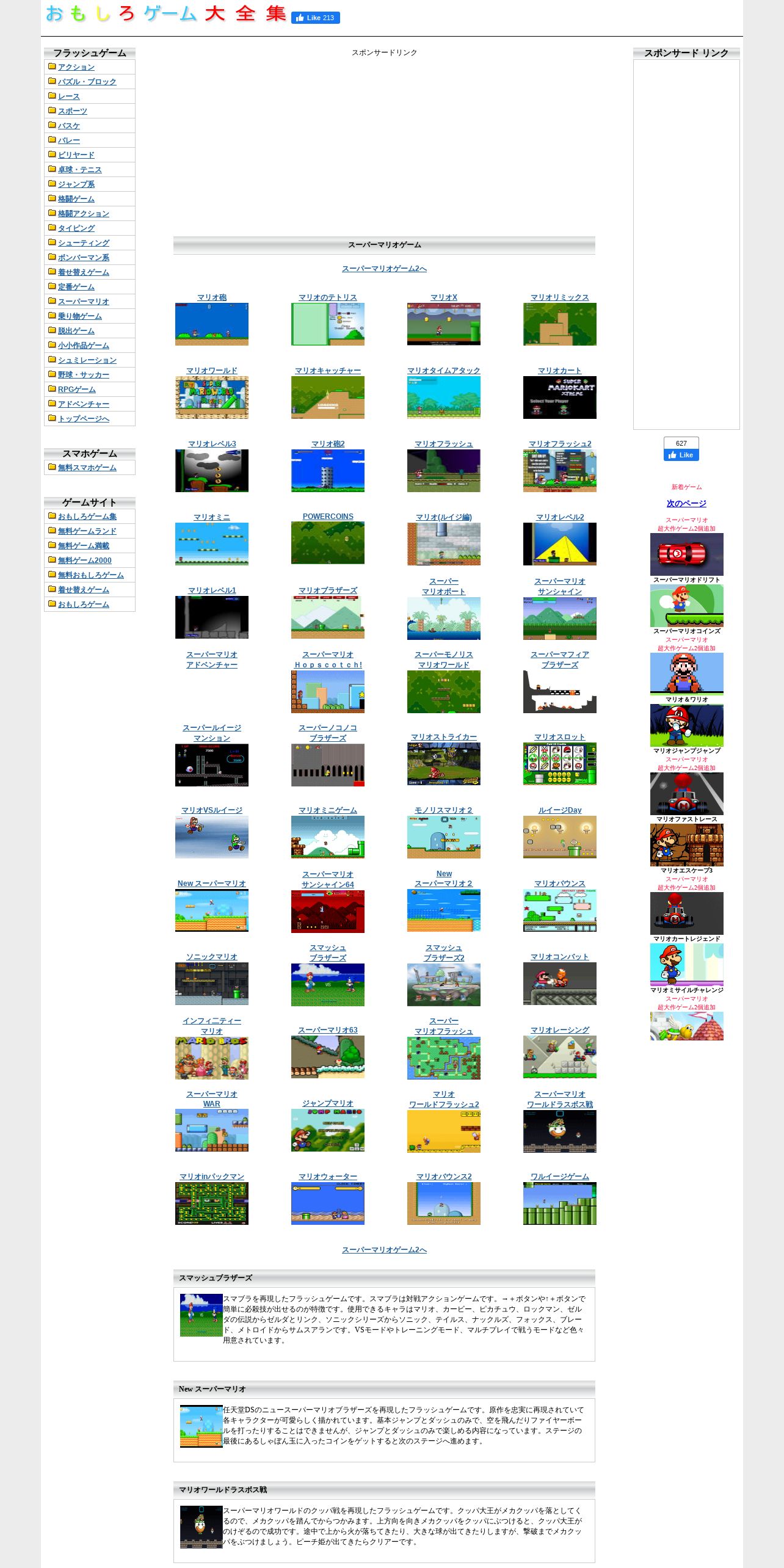
Task: Open the マリオコンバット game thumbnail
Action: pyautogui.click(x=560, y=984)
